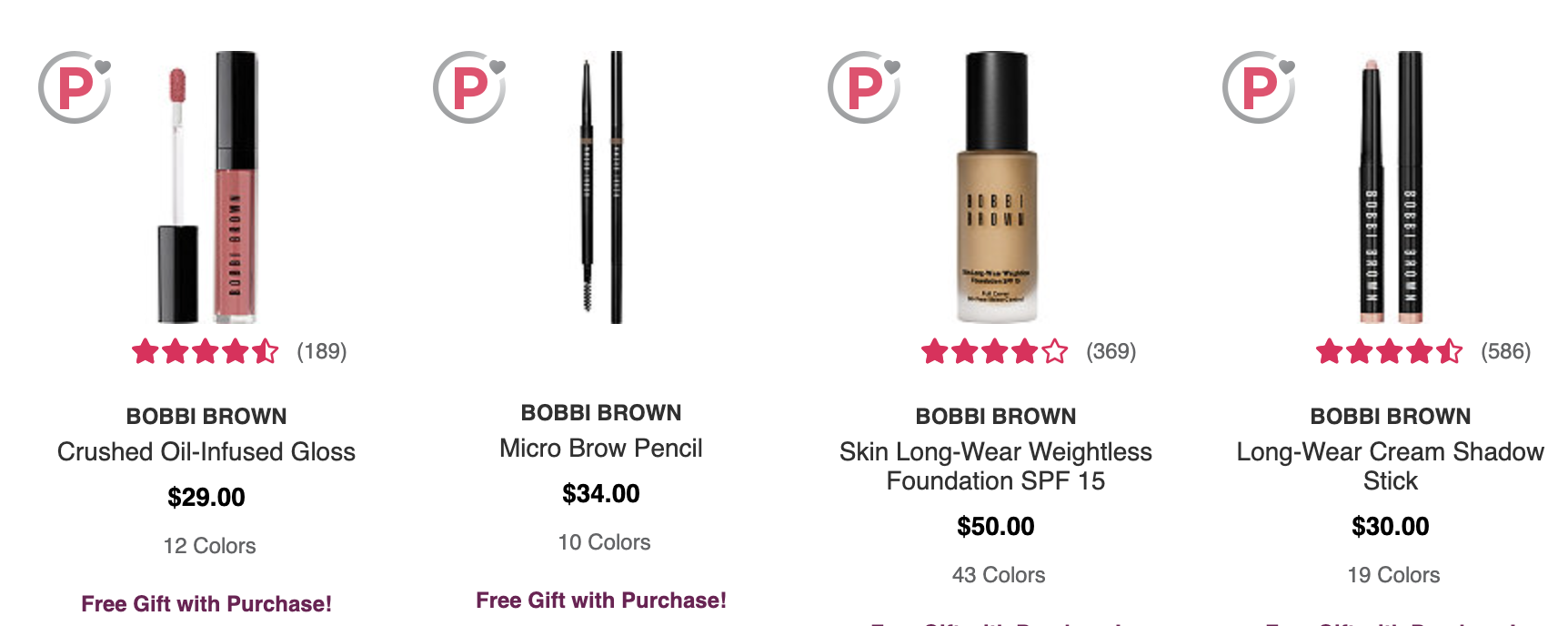The width and height of the screenshot is (1568, 626).
Task: Open the Crushed Oil-Infused Gloss product image
Action: [x=207, y=187]
